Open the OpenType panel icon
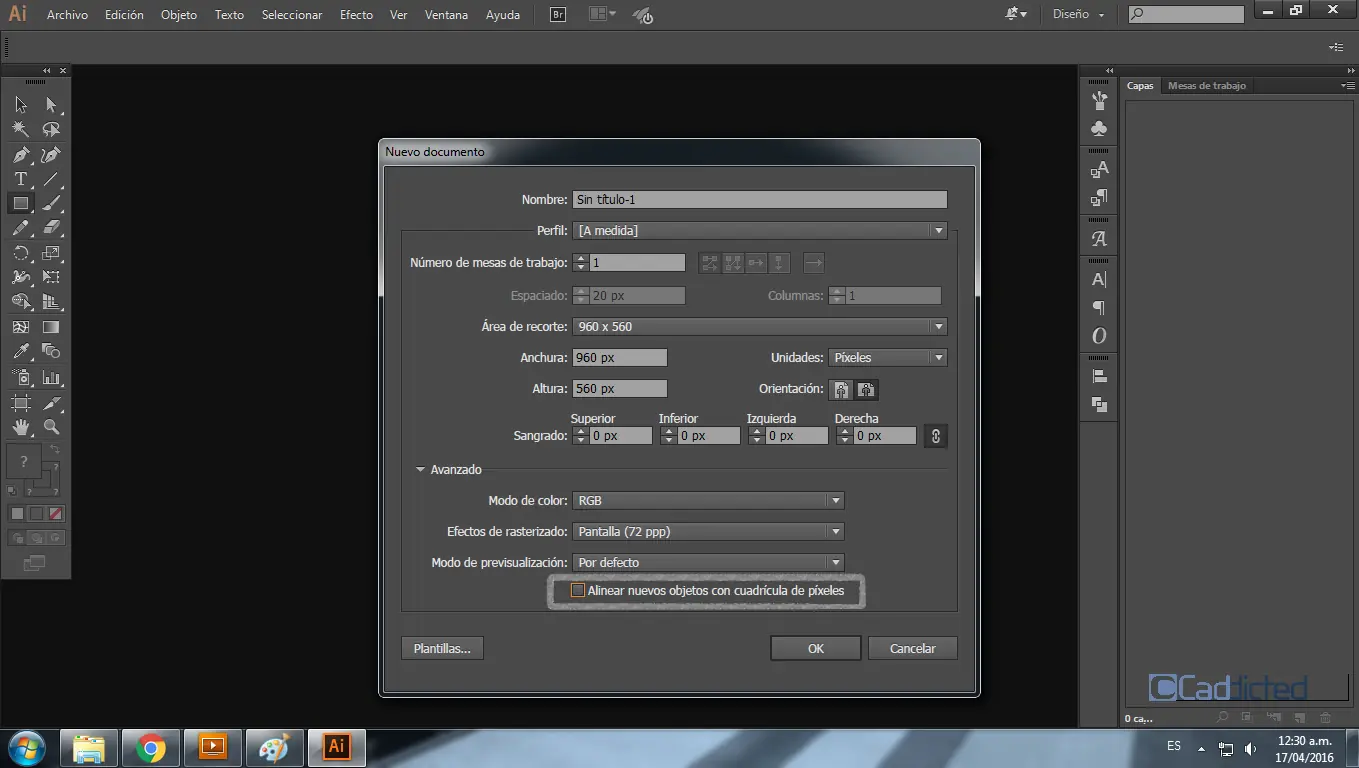The image size is (1359, 768). 1099,336
